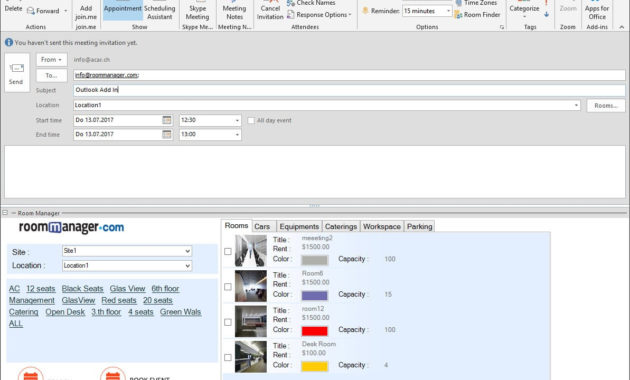
Task: Click the To... button
Action: [x=51, y=76]
